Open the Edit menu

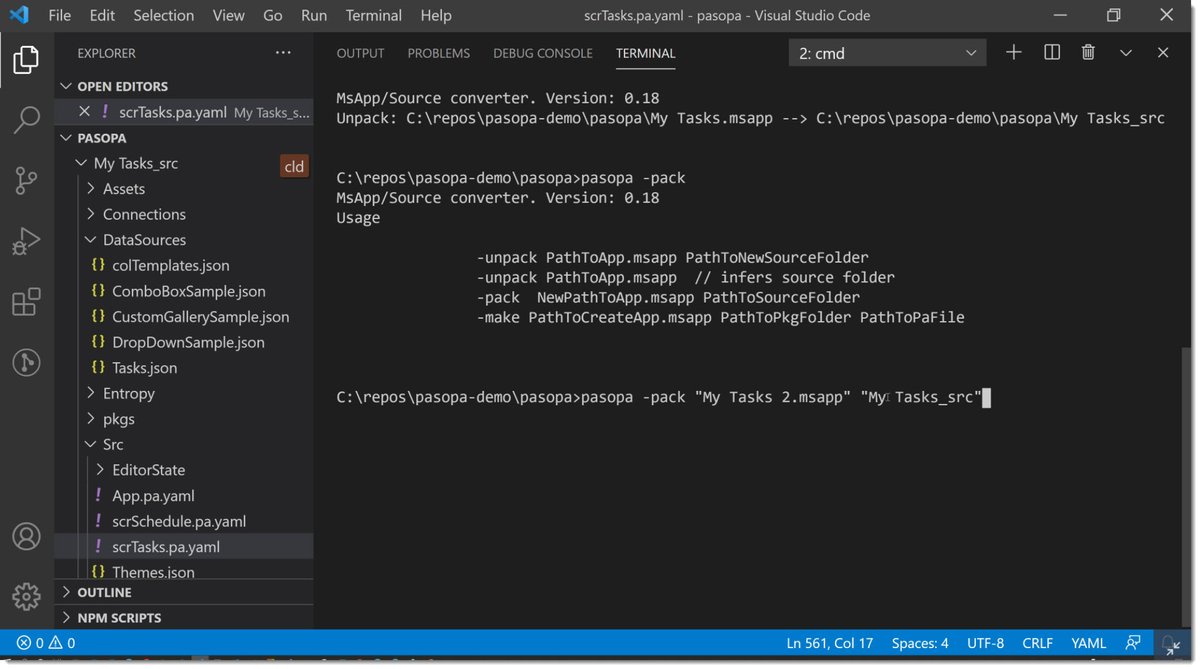(x=102, y=15)
